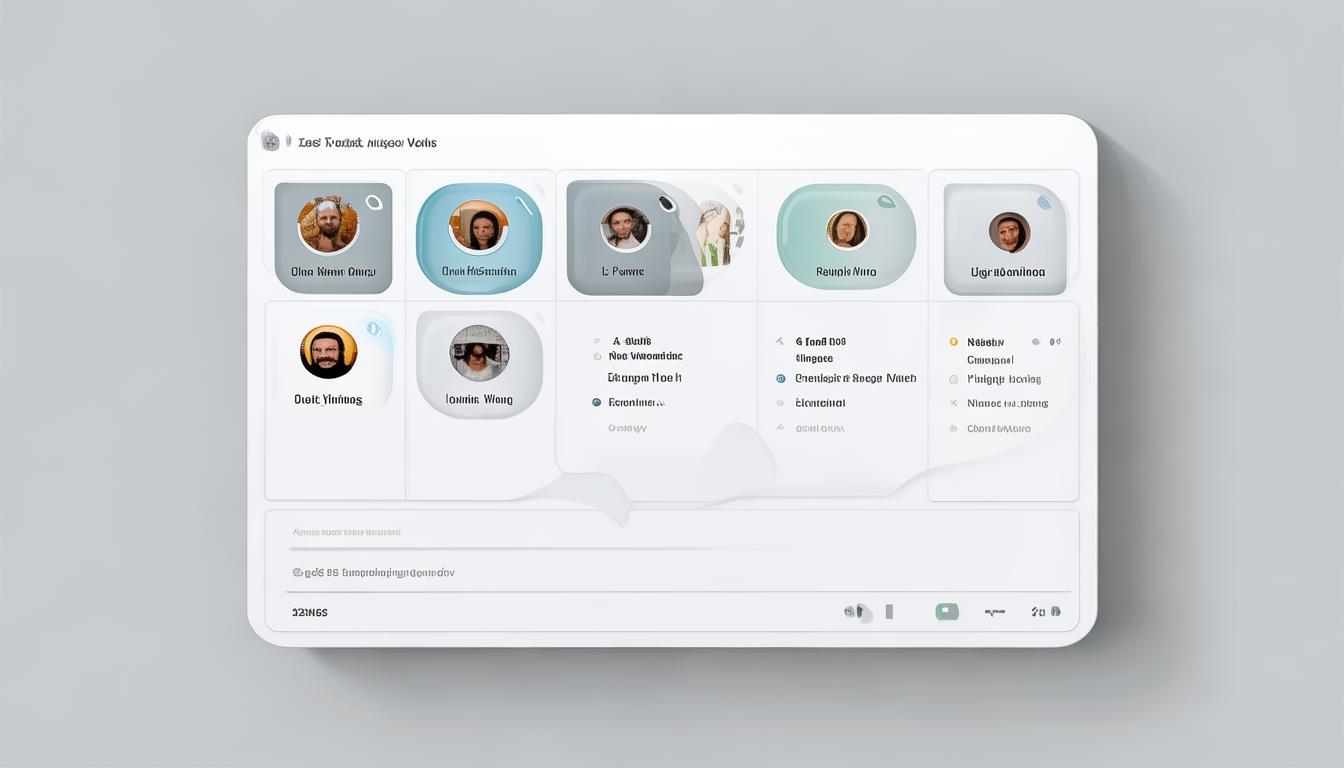Click the small ring icon on the first gray profile card
Screen dimensions: 1344x768
(x=374, y=202)
